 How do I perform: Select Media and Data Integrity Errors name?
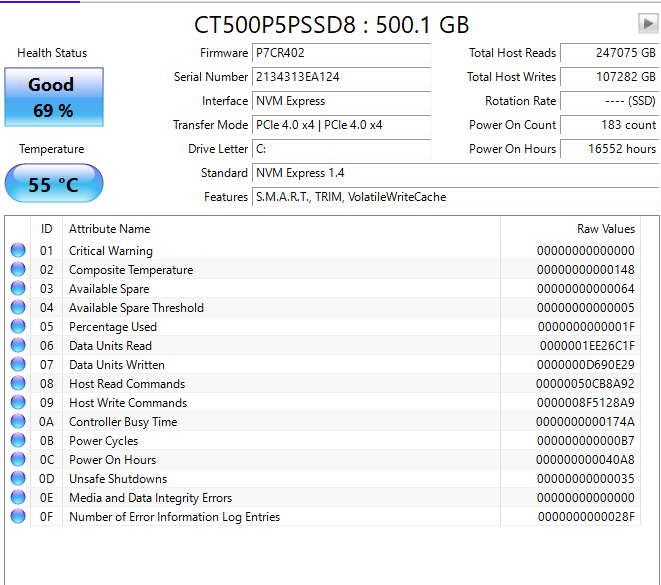click(x=150, y=498)
